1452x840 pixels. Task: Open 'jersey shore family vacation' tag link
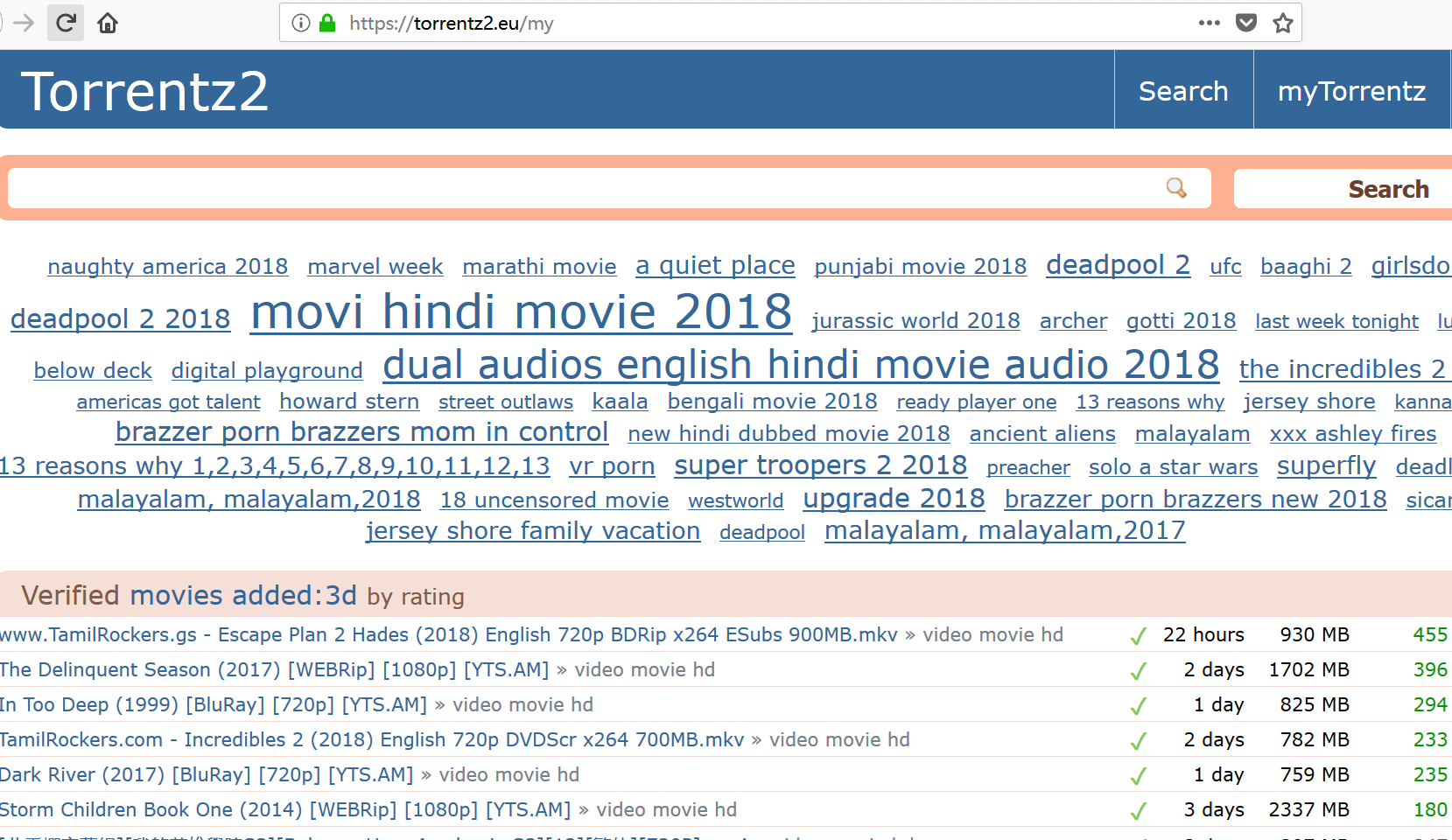(x=532, y=530)
